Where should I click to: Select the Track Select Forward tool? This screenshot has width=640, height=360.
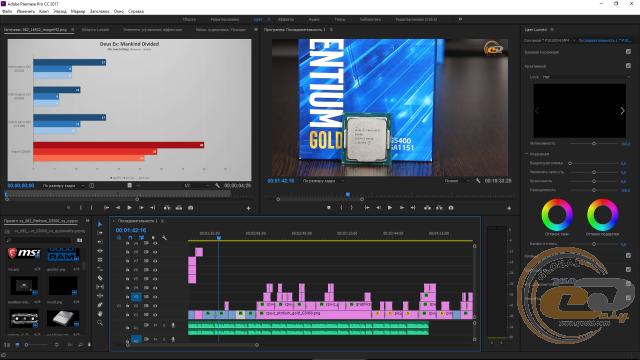(100, 233)
